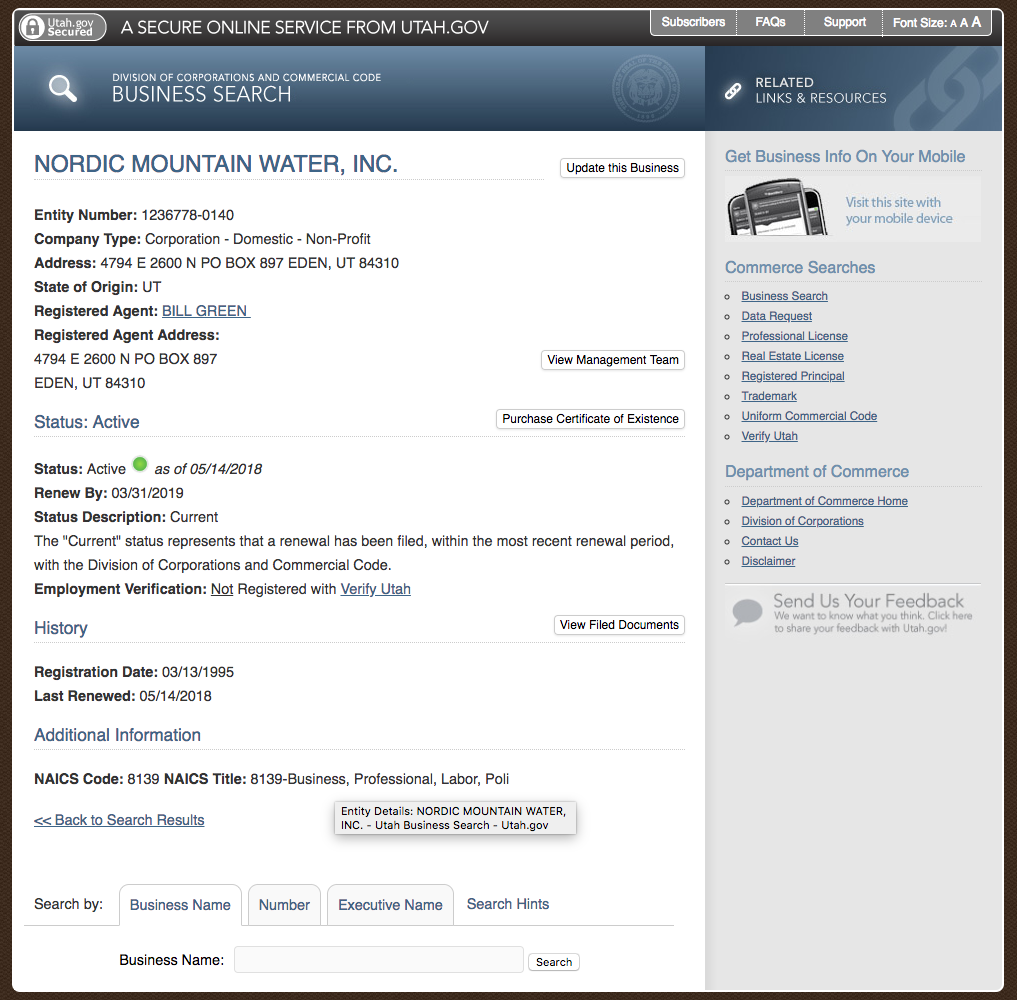Switch to the Number search tab
Screen dimensions: 1017x1000
point(284,905)
